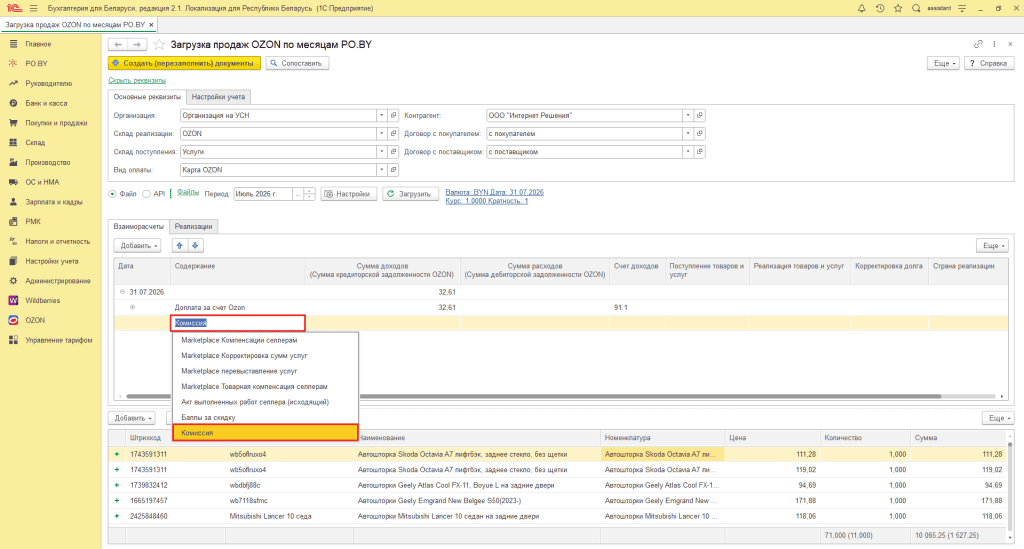Select barcode cell 1739832412
The height and width of the screenshot is (549, 1024).
pos(176,485)
